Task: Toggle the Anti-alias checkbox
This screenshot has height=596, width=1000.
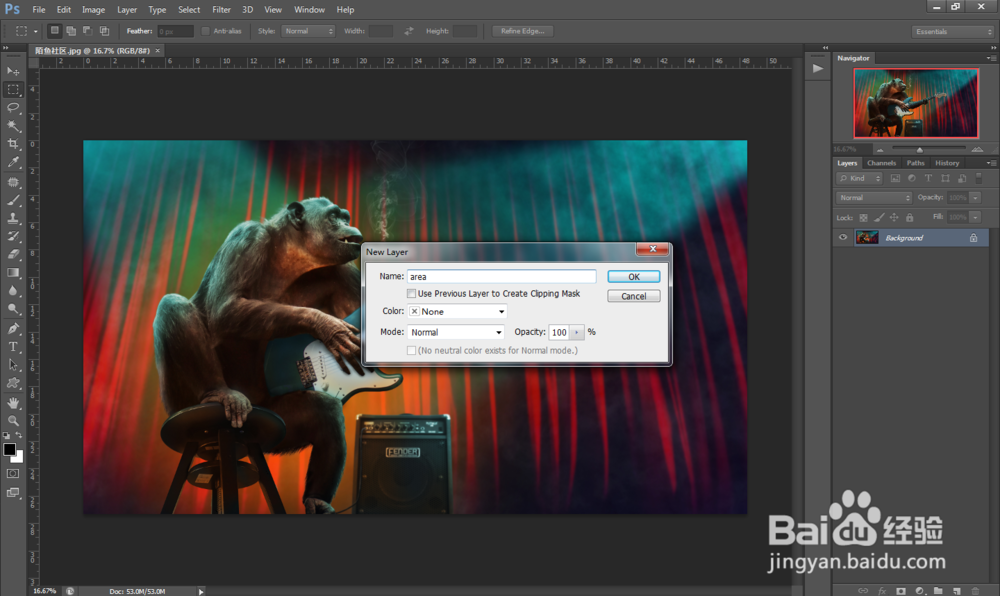Action: [205, 31]
